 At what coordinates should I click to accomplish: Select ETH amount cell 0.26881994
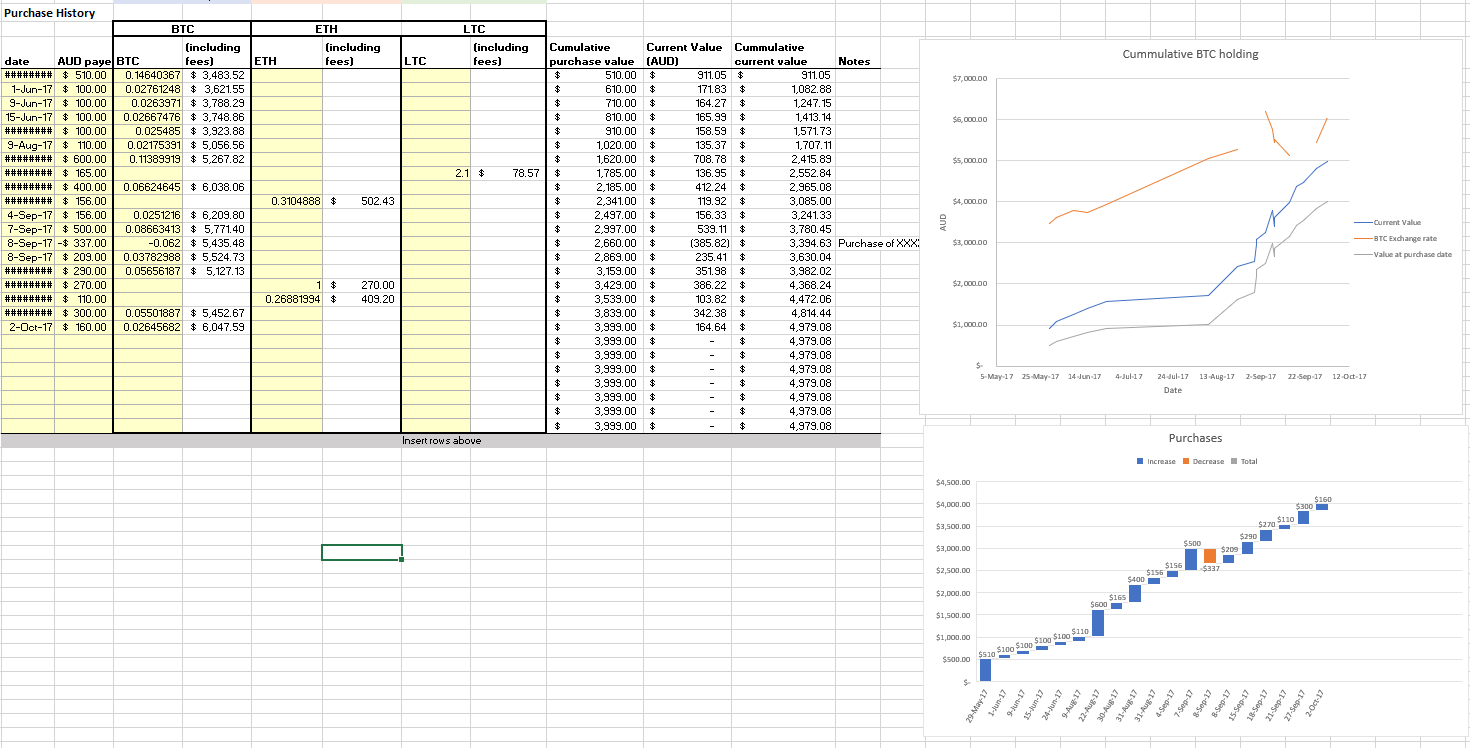coord(287,299)
